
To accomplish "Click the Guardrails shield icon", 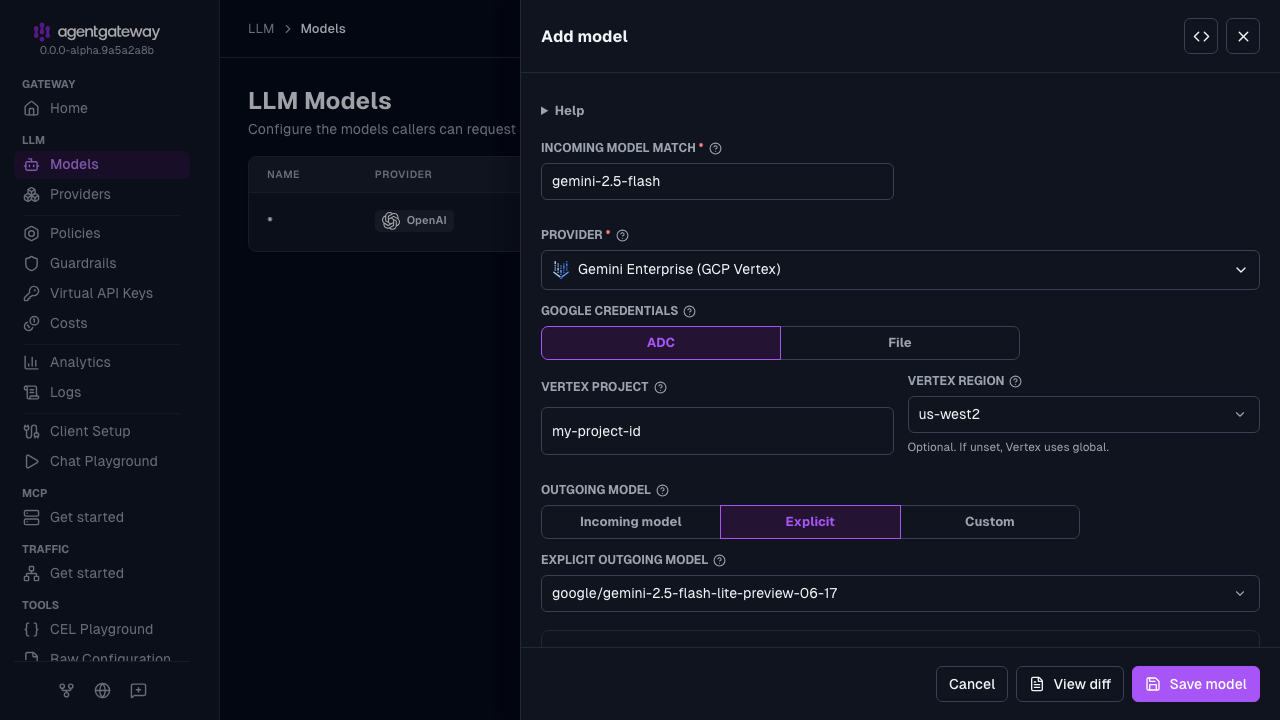I will tap(32, 263).
